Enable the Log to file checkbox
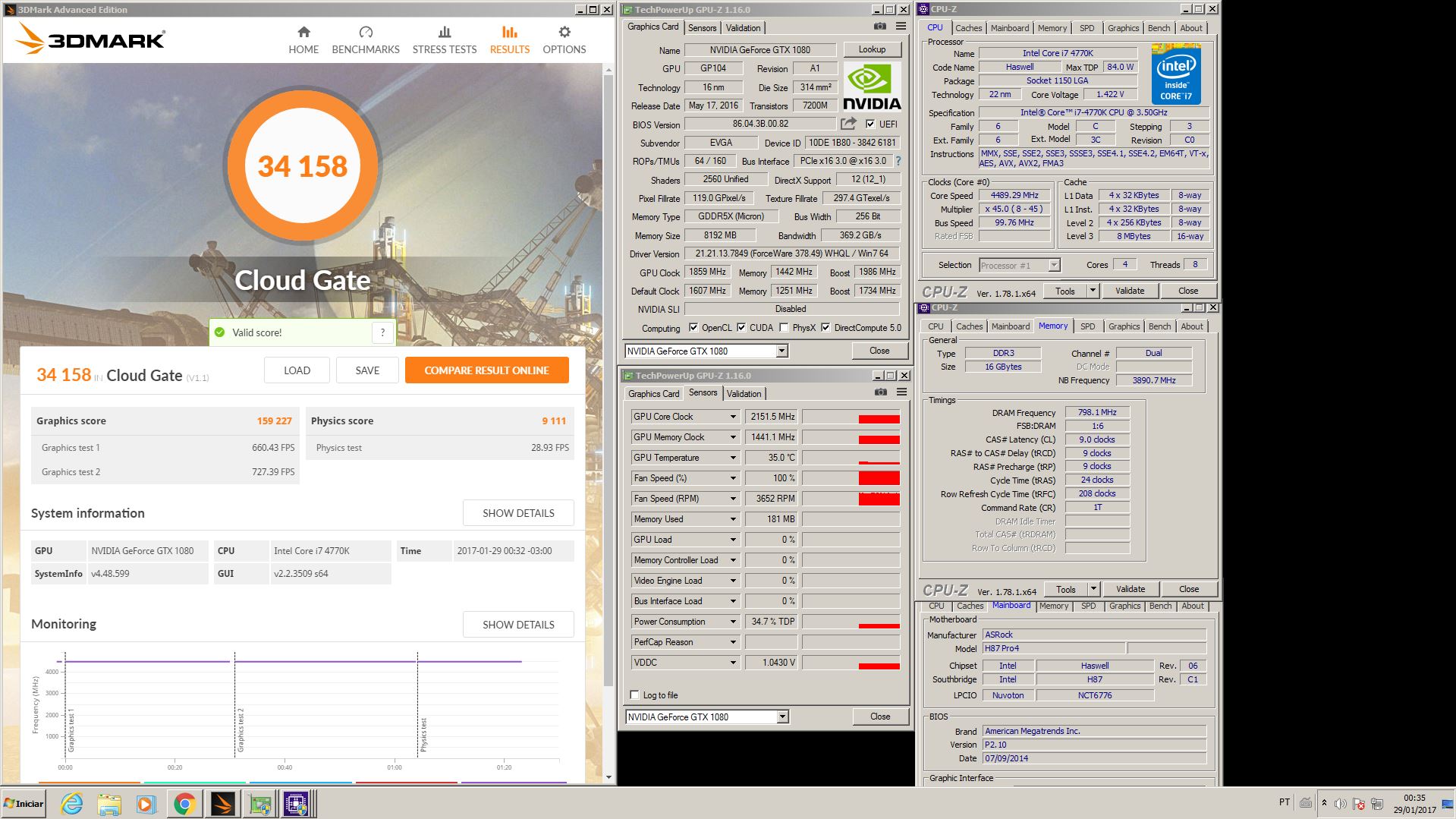 [635, 695]
